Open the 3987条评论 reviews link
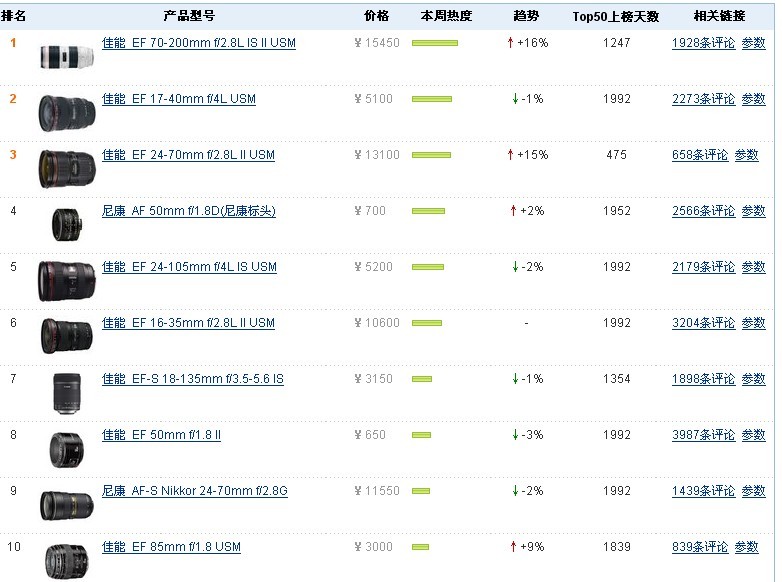 [x=703, y=435]
